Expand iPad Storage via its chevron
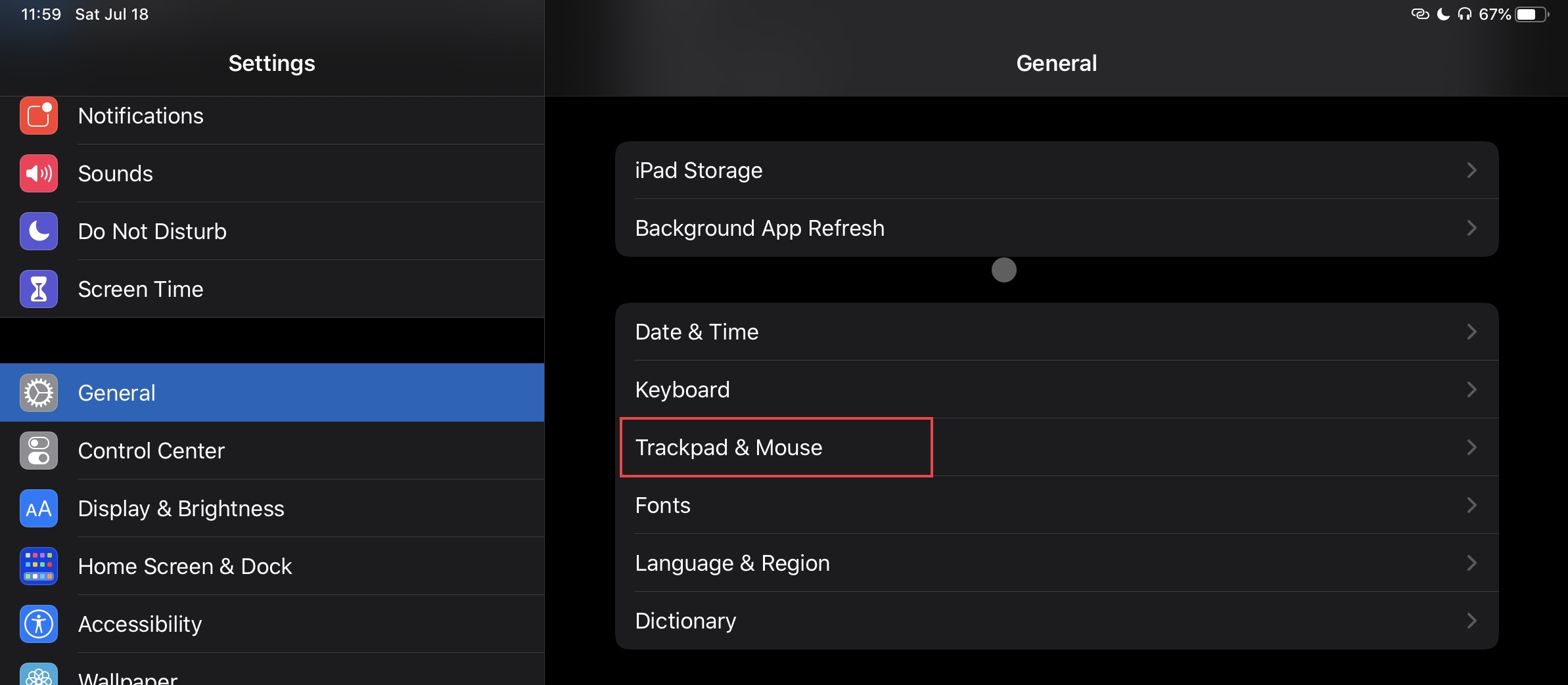 (1471, 170)
